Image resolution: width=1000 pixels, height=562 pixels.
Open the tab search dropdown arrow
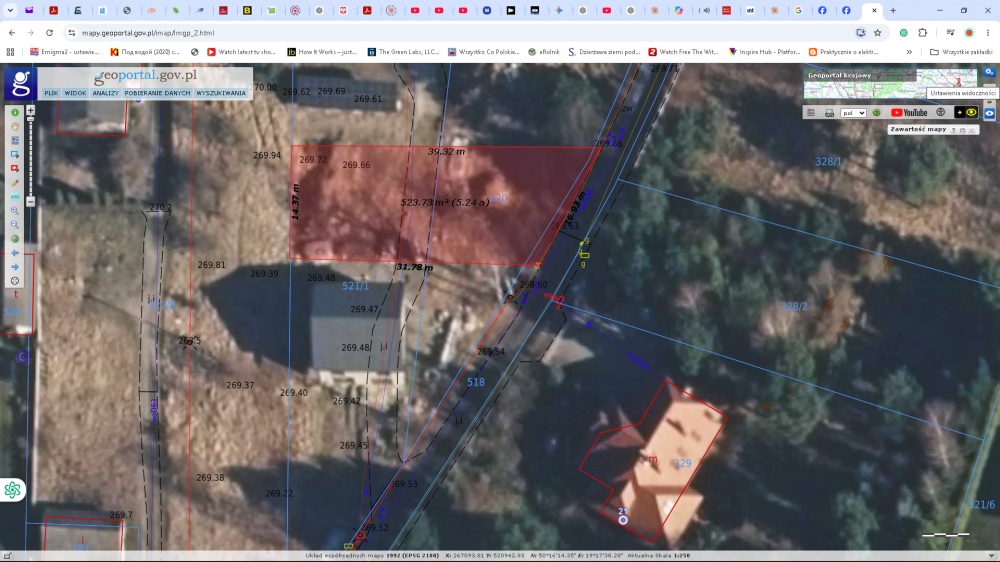[x=10, y=10]
